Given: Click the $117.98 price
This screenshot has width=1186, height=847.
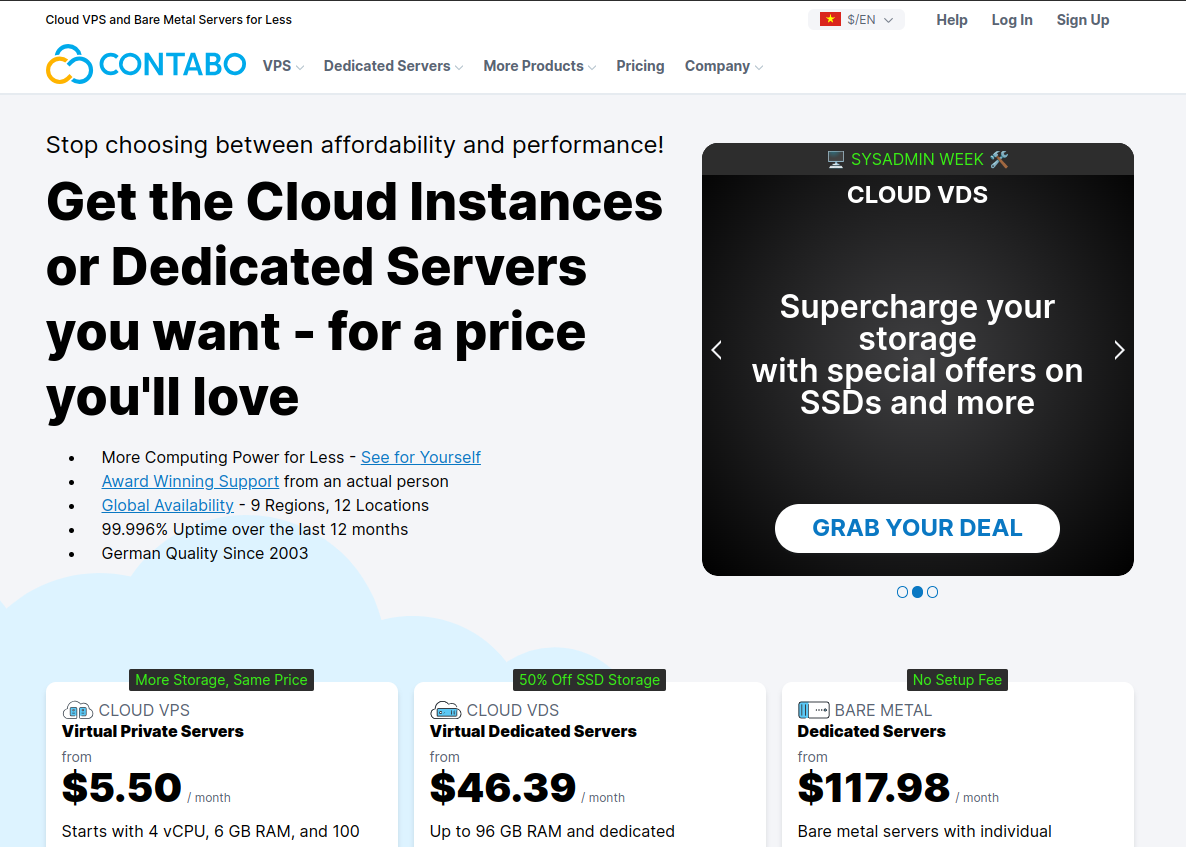Looking at the screenshot, I should point(874,787).
